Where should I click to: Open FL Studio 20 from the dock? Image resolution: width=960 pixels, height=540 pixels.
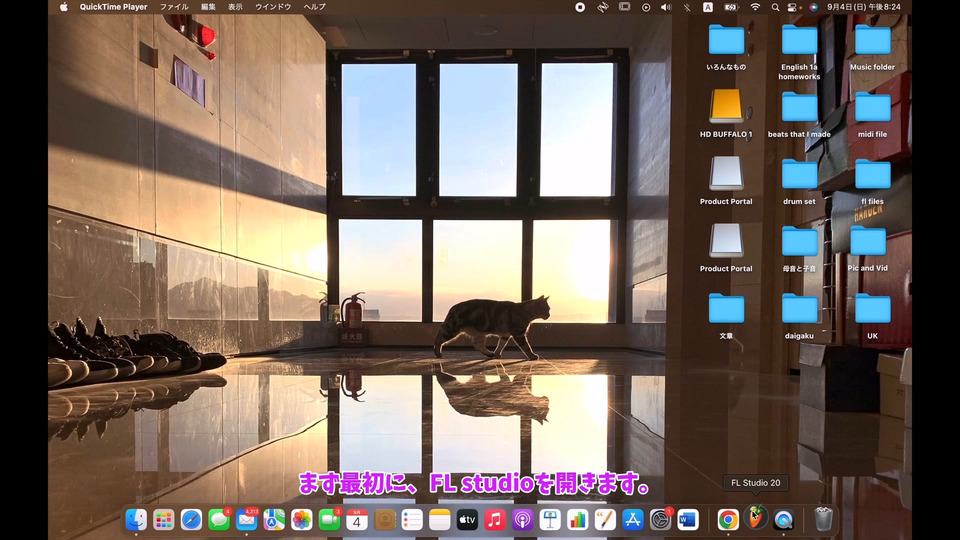756,519
